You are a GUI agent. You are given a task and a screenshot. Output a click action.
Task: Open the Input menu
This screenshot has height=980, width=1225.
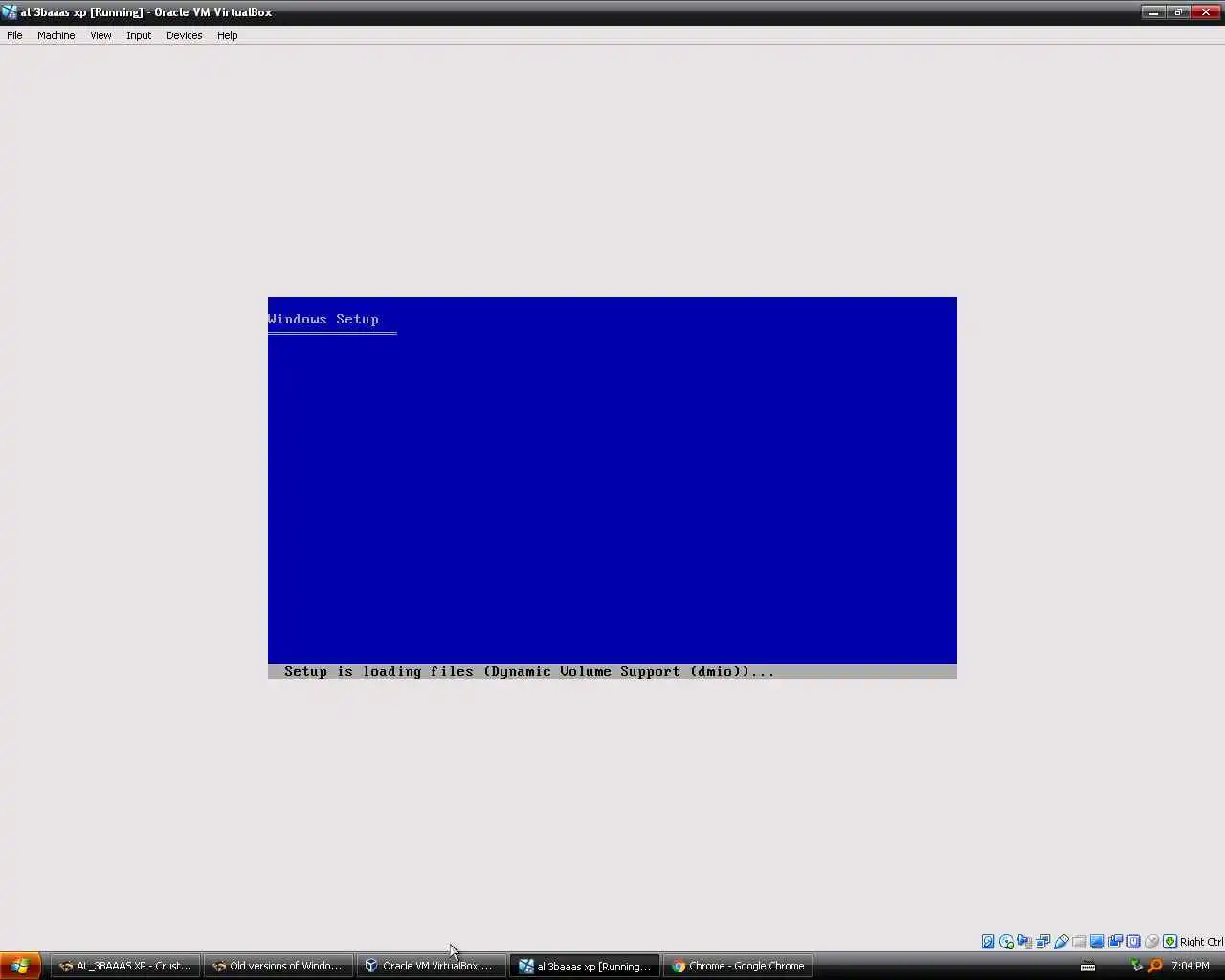coord(139,35)
